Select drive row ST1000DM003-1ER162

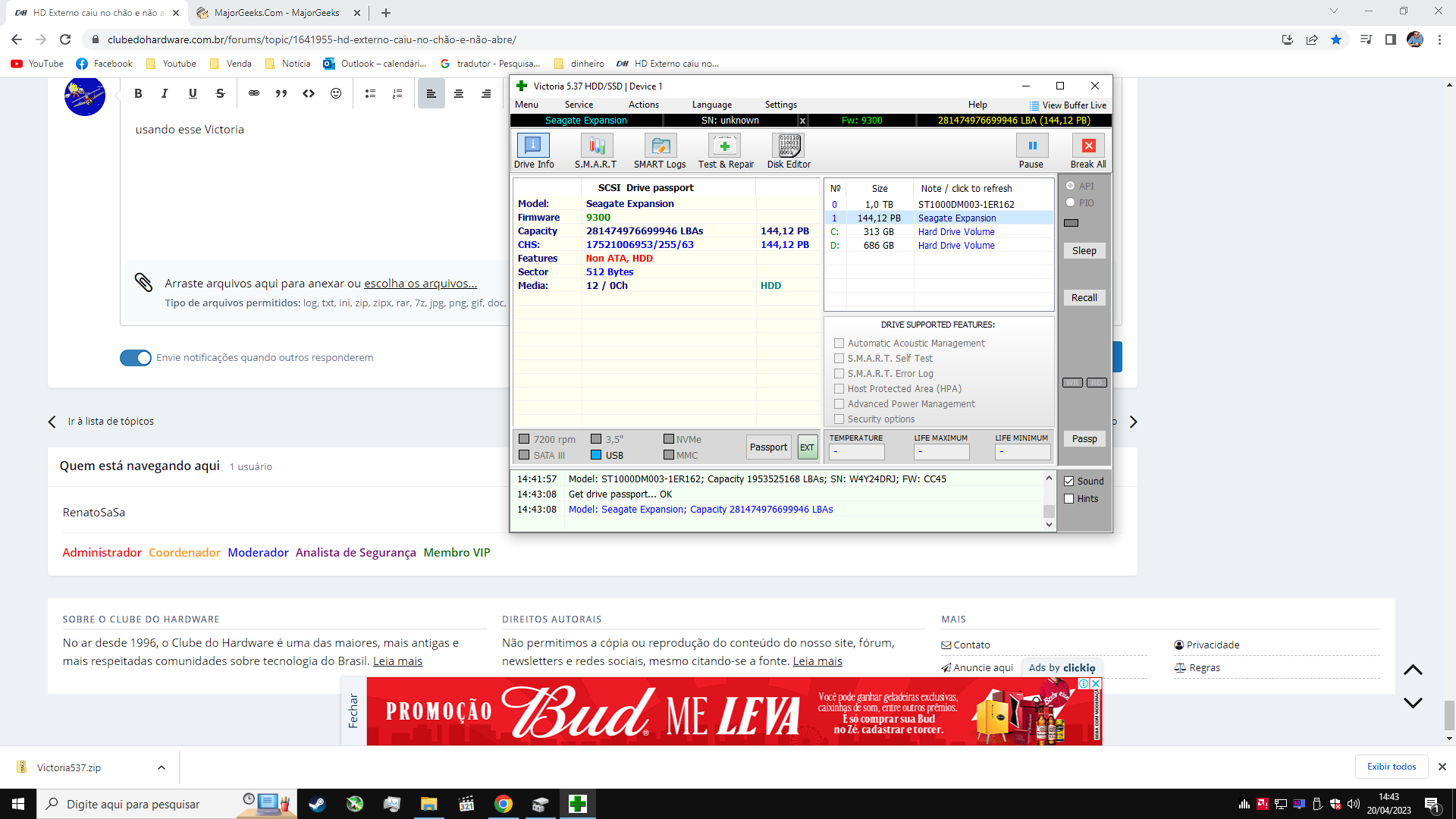[939, 205]
